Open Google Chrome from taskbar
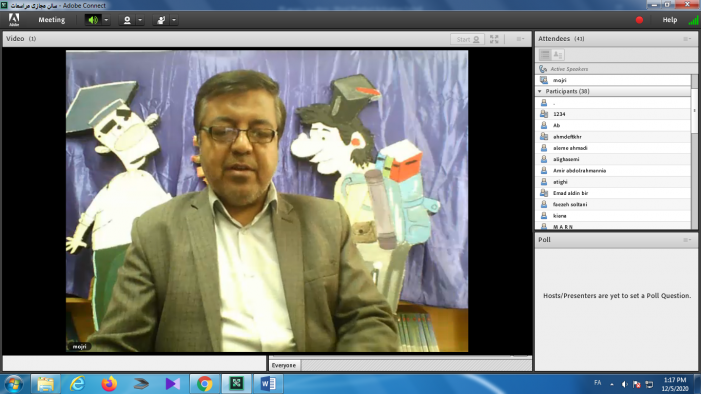The image size is (701, 394). [x=204, y=384]
